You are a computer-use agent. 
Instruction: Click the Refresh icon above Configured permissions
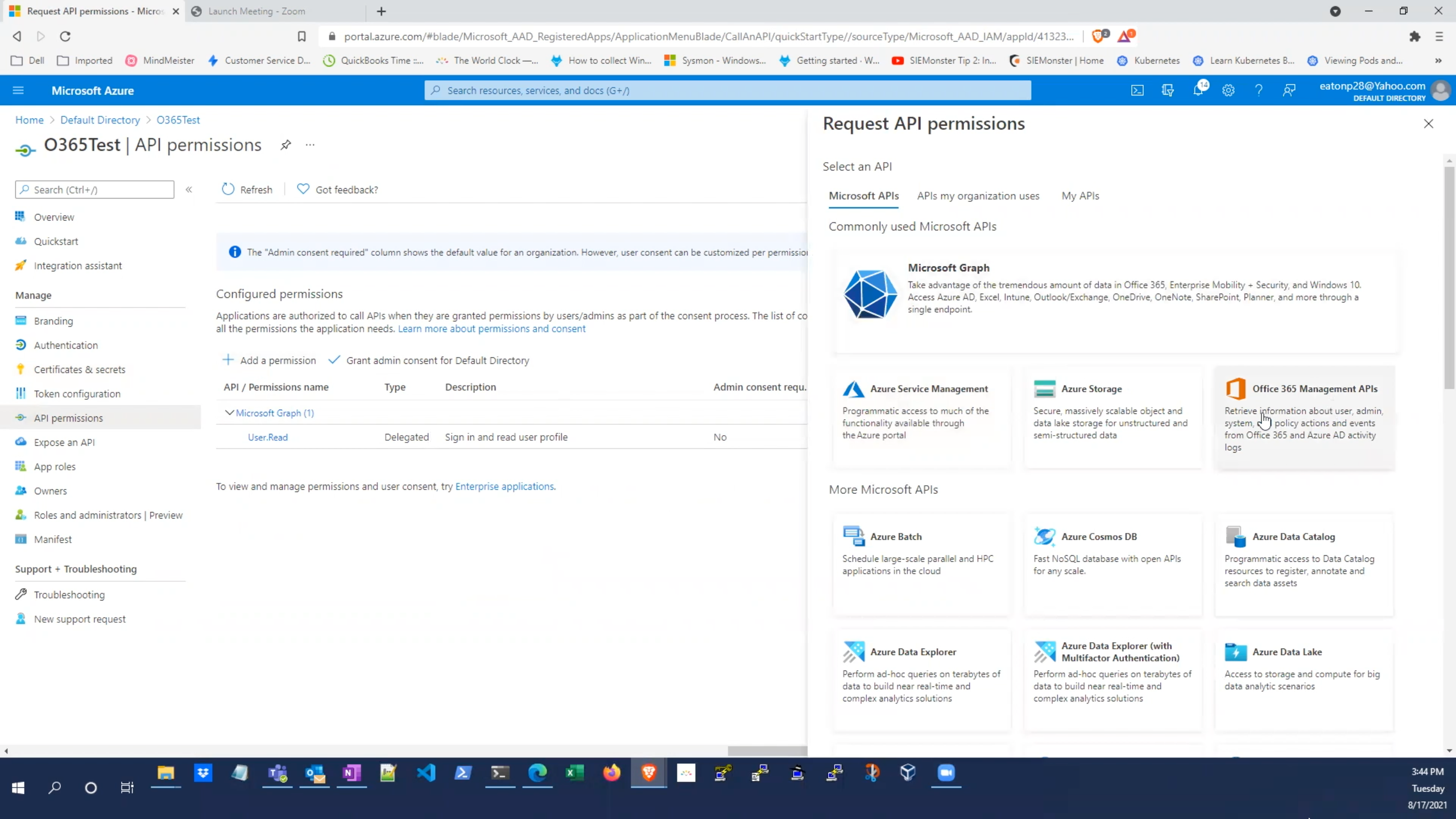click(227, 189)
